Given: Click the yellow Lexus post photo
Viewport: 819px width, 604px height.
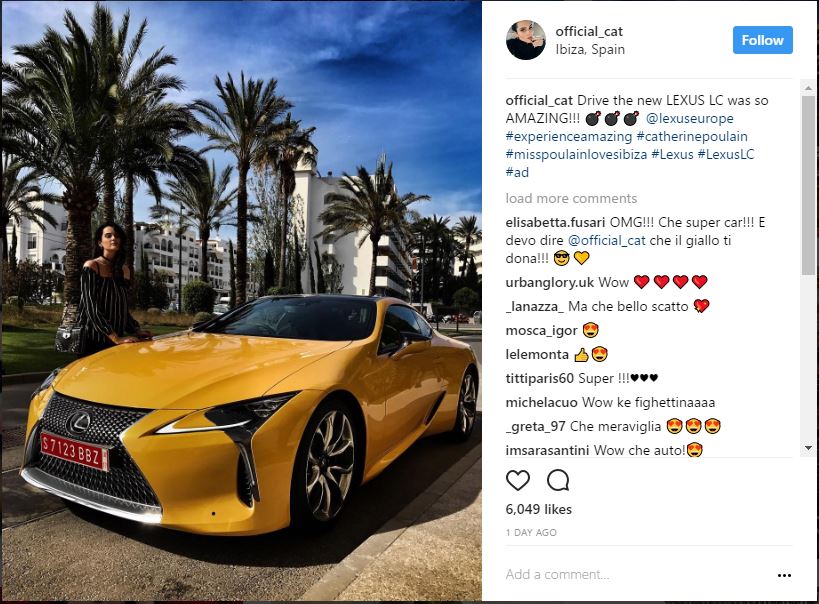Looking at the screenshot, I should click(241, 301).
